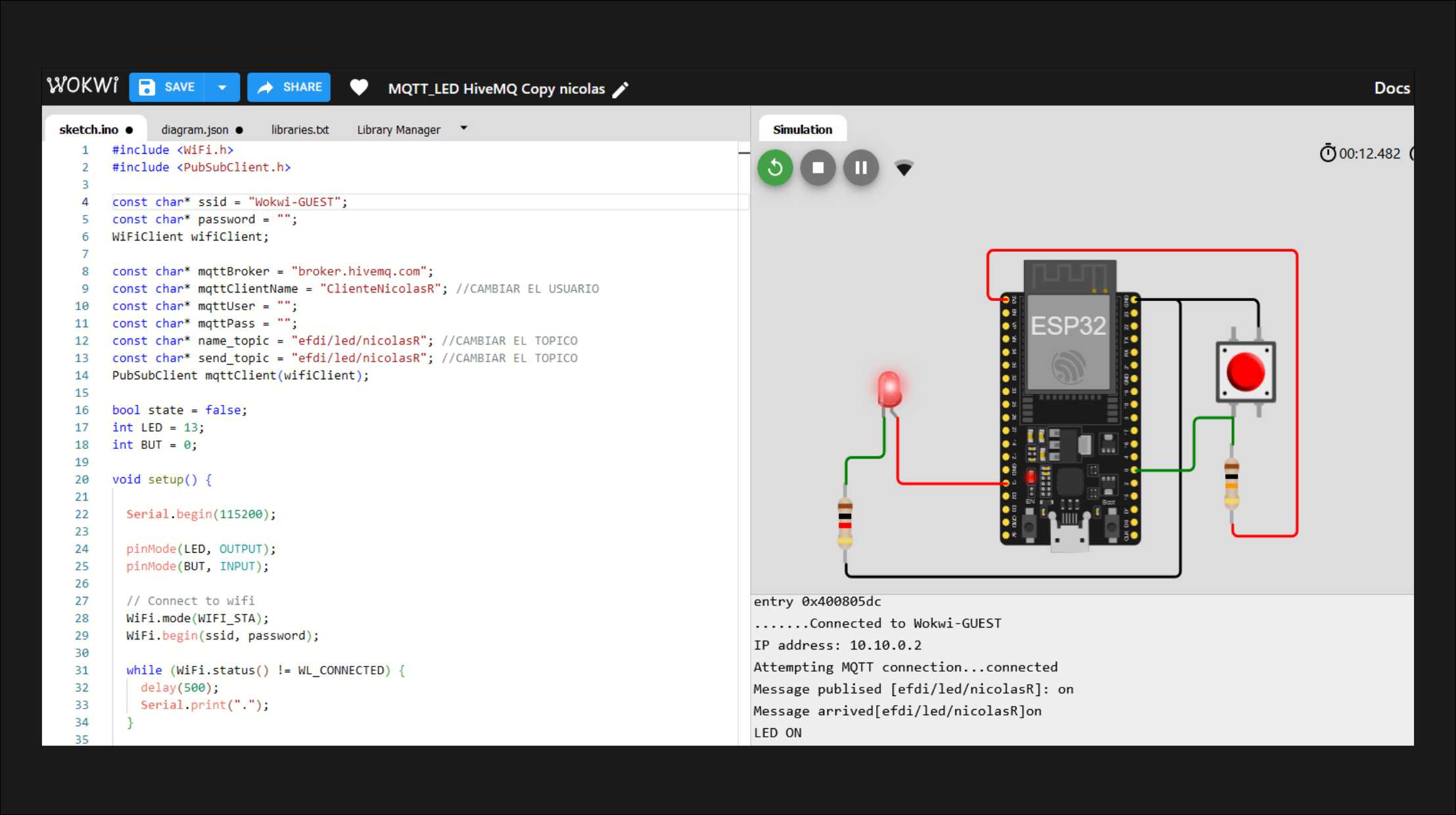Click the ESP32 EN reset button
The height and width of the screenshot is (815, 1456).
coord(1029,526)
